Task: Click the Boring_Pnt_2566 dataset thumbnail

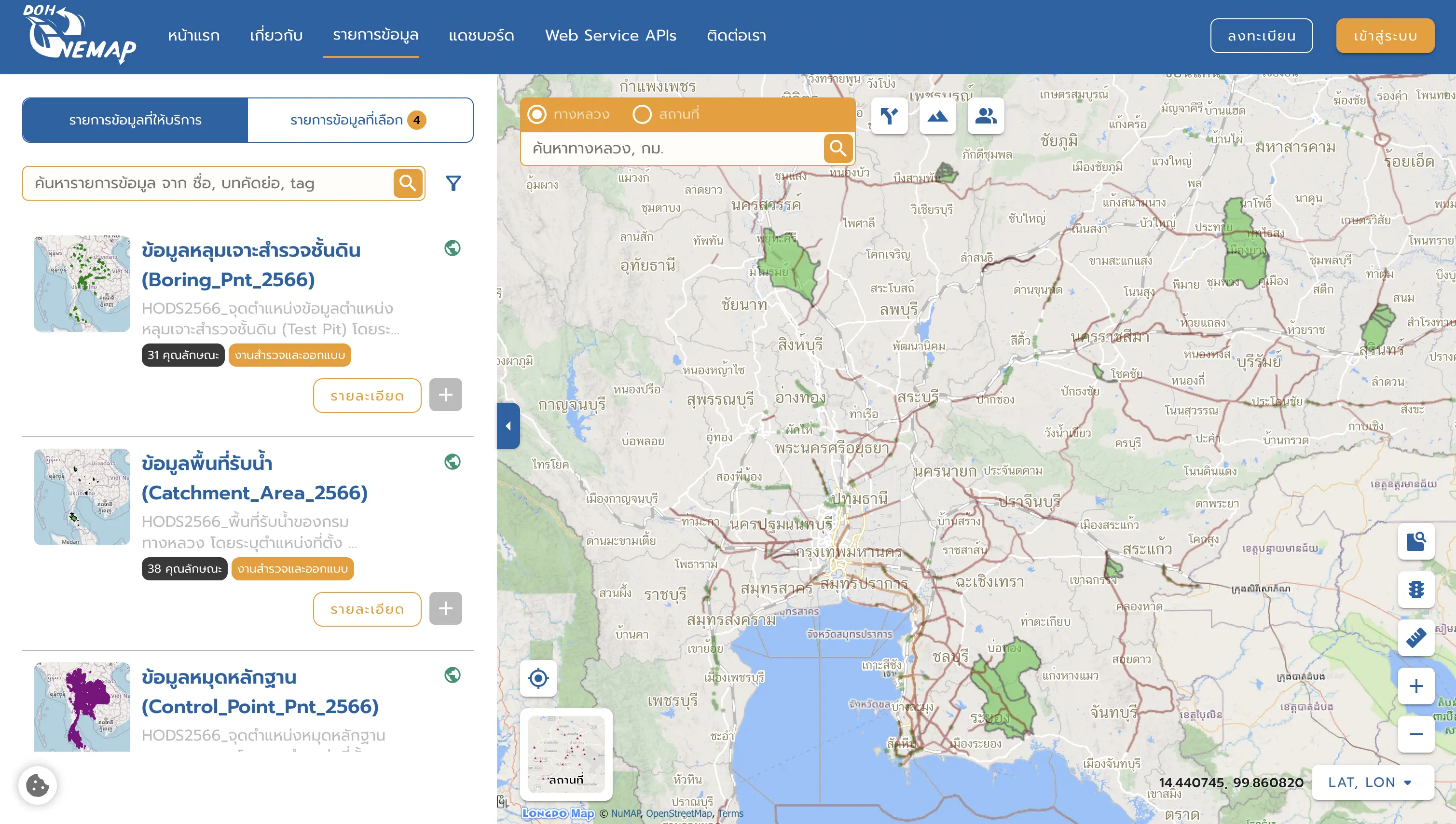Action: 82,284
